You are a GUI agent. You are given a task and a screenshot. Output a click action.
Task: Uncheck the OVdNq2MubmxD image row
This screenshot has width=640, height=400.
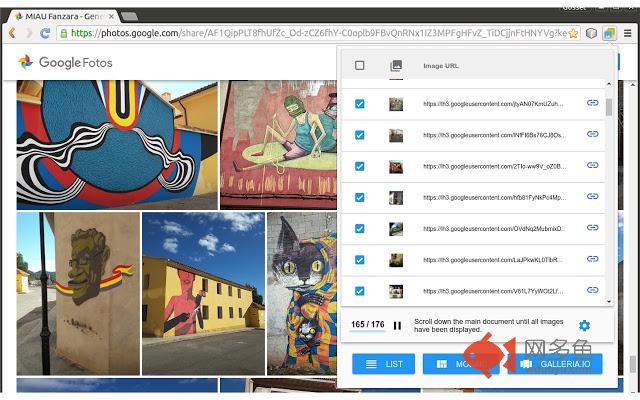tap(360, 229)
